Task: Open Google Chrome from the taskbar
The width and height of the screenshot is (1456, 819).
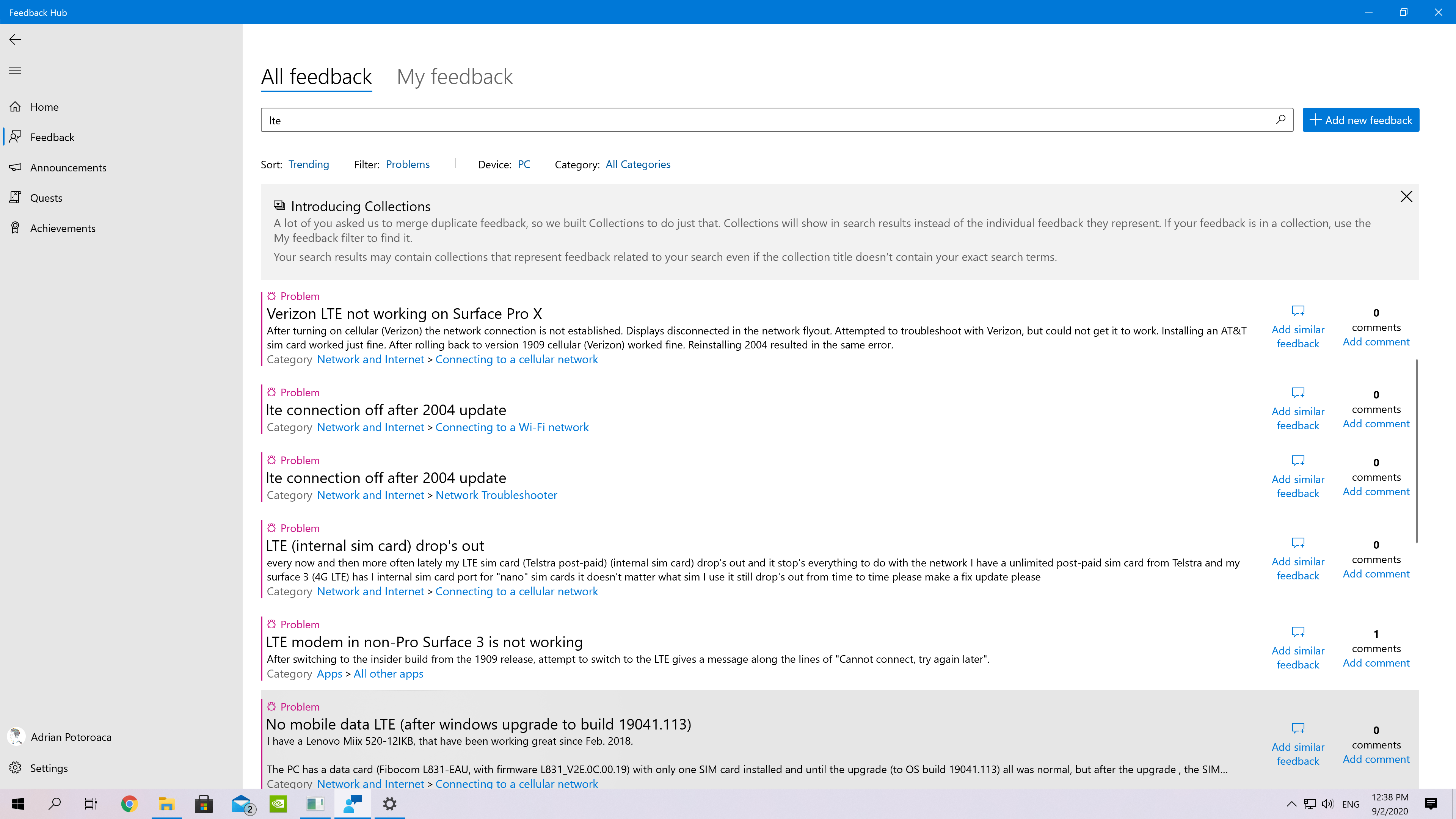Action: pos(129,804)
